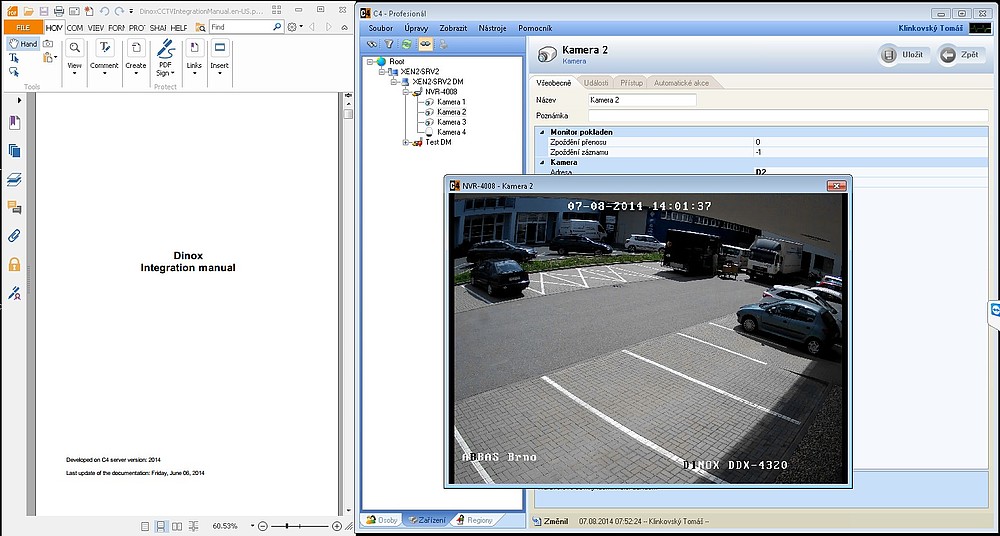This screenshot has height=536, width=1000.
Task: Select Kamera 1 in the device tree
Action: click(x=451, y=102)
